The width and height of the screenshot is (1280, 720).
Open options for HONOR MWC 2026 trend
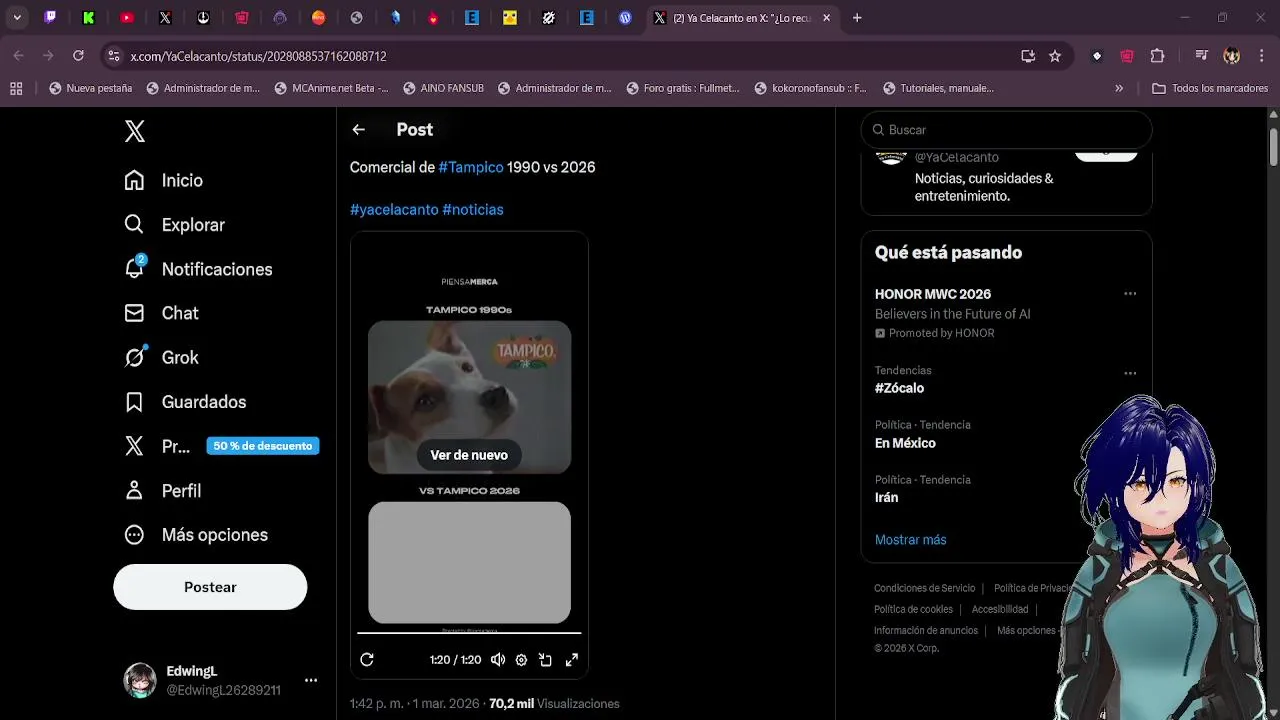click(1130, 294)
